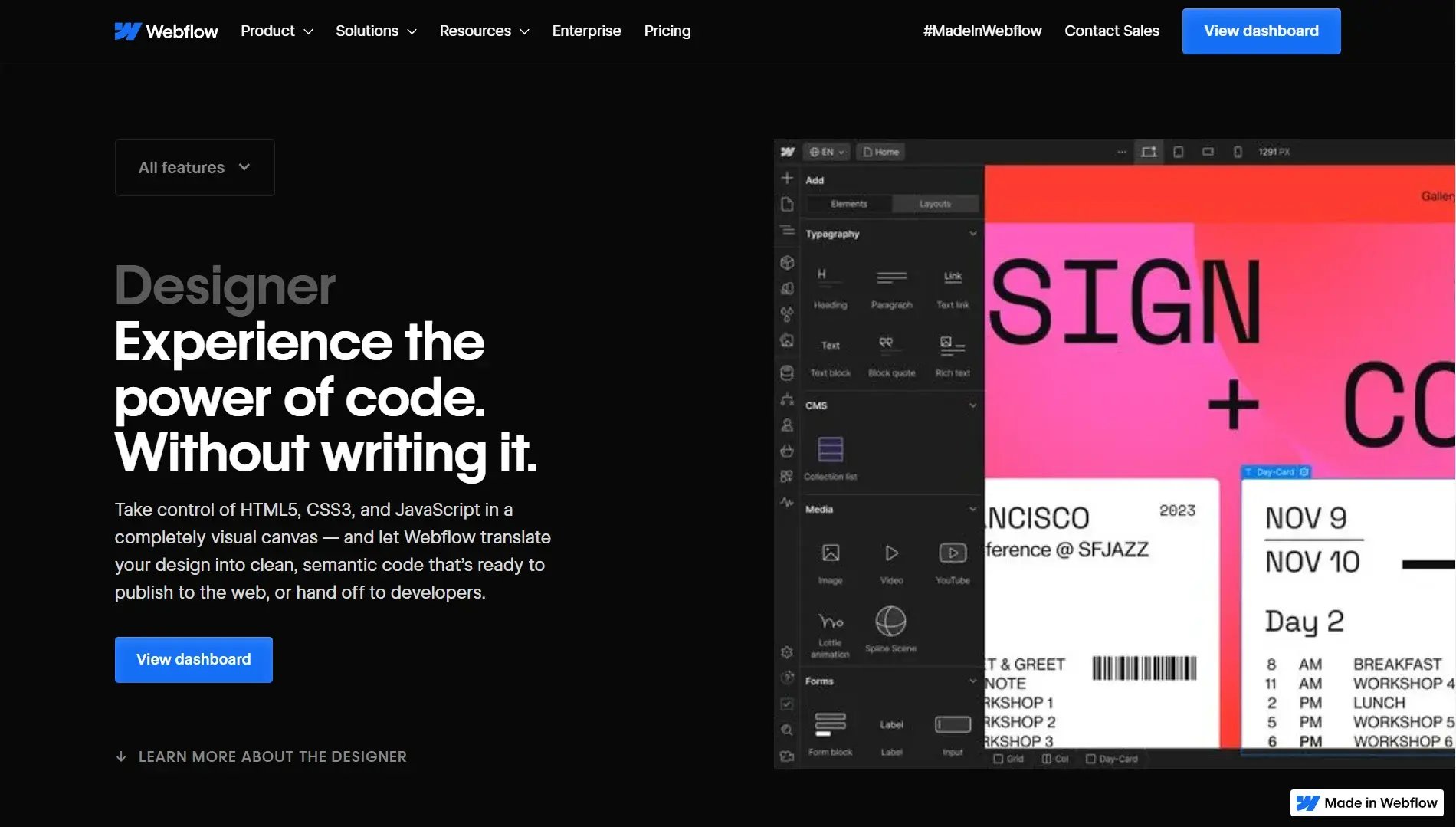Expand the Solutions menu
Viewport: 1456px width, 827px height.
[x=376, y=31]
